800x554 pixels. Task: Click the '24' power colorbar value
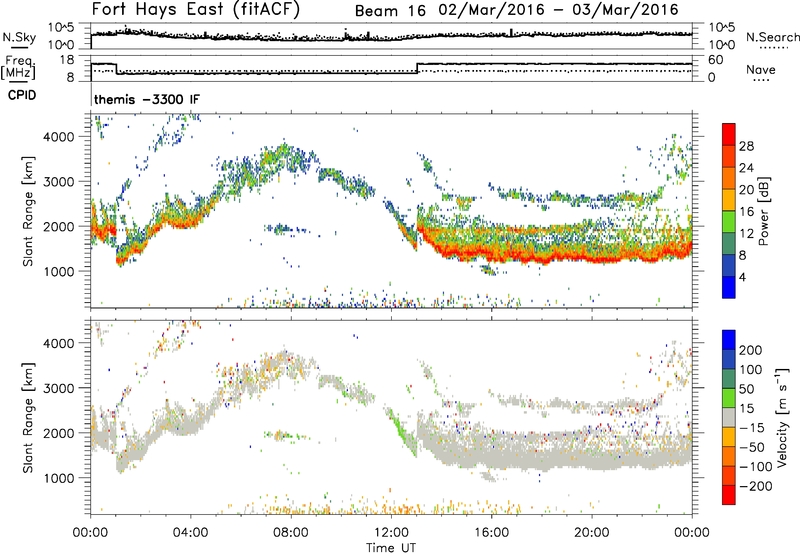[746, 168]
